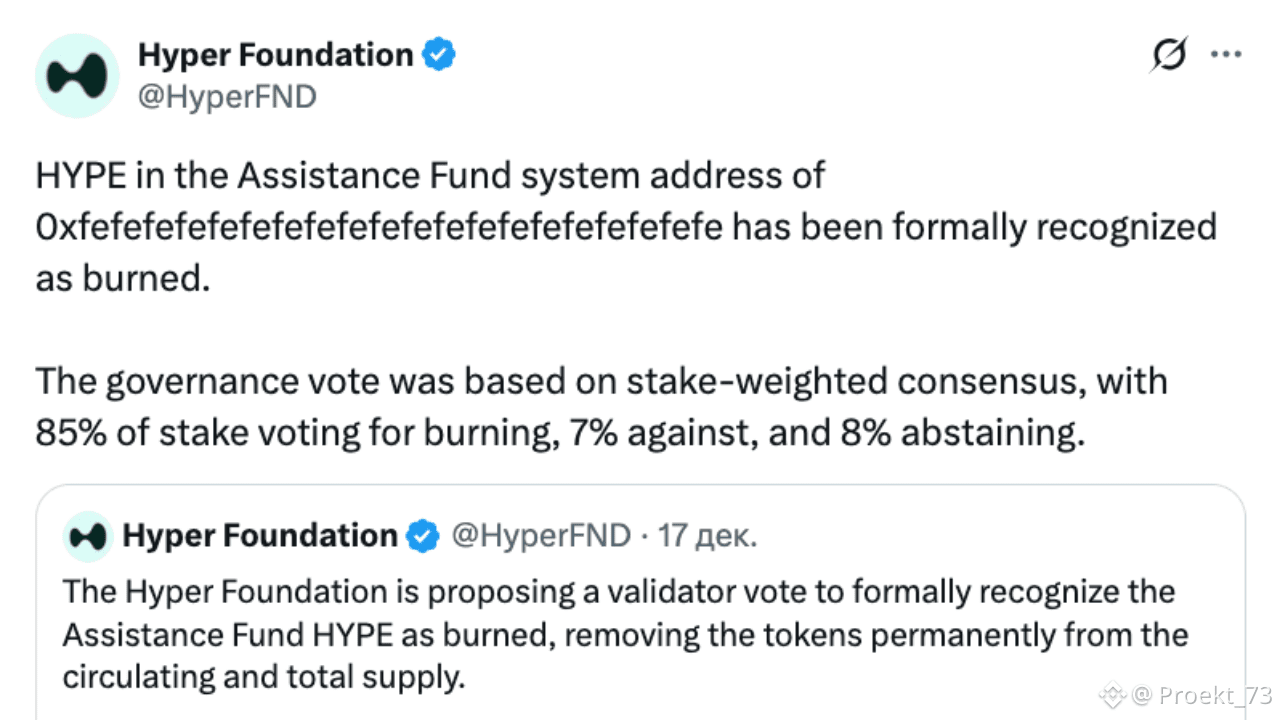1280x720 pixels.
Task: Click the "@ Proekt_73" watermark text
Action: click(1202, 694)
